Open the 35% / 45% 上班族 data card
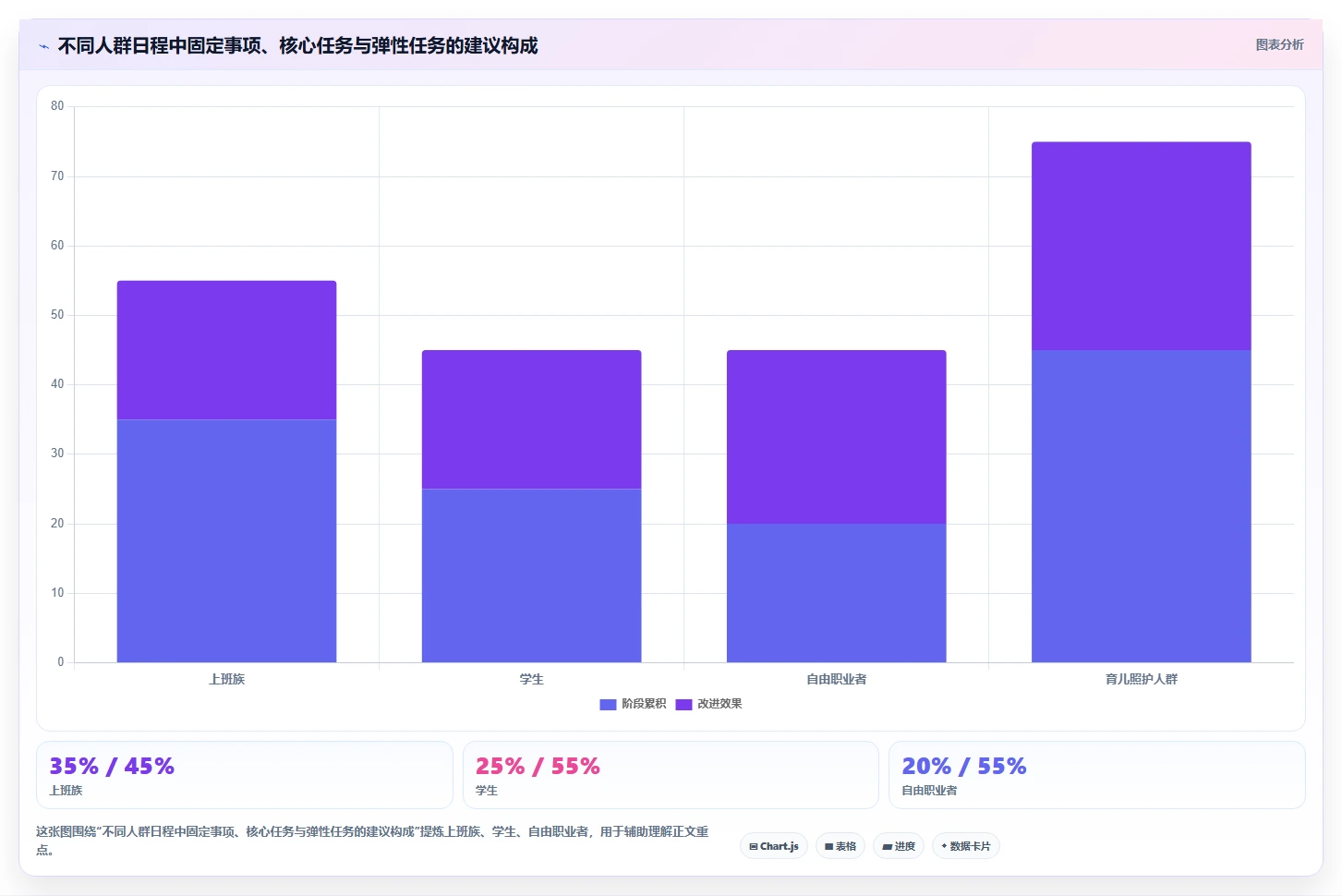The height and width of the screenshot is (896, 1342). click(x=245, y=775)
